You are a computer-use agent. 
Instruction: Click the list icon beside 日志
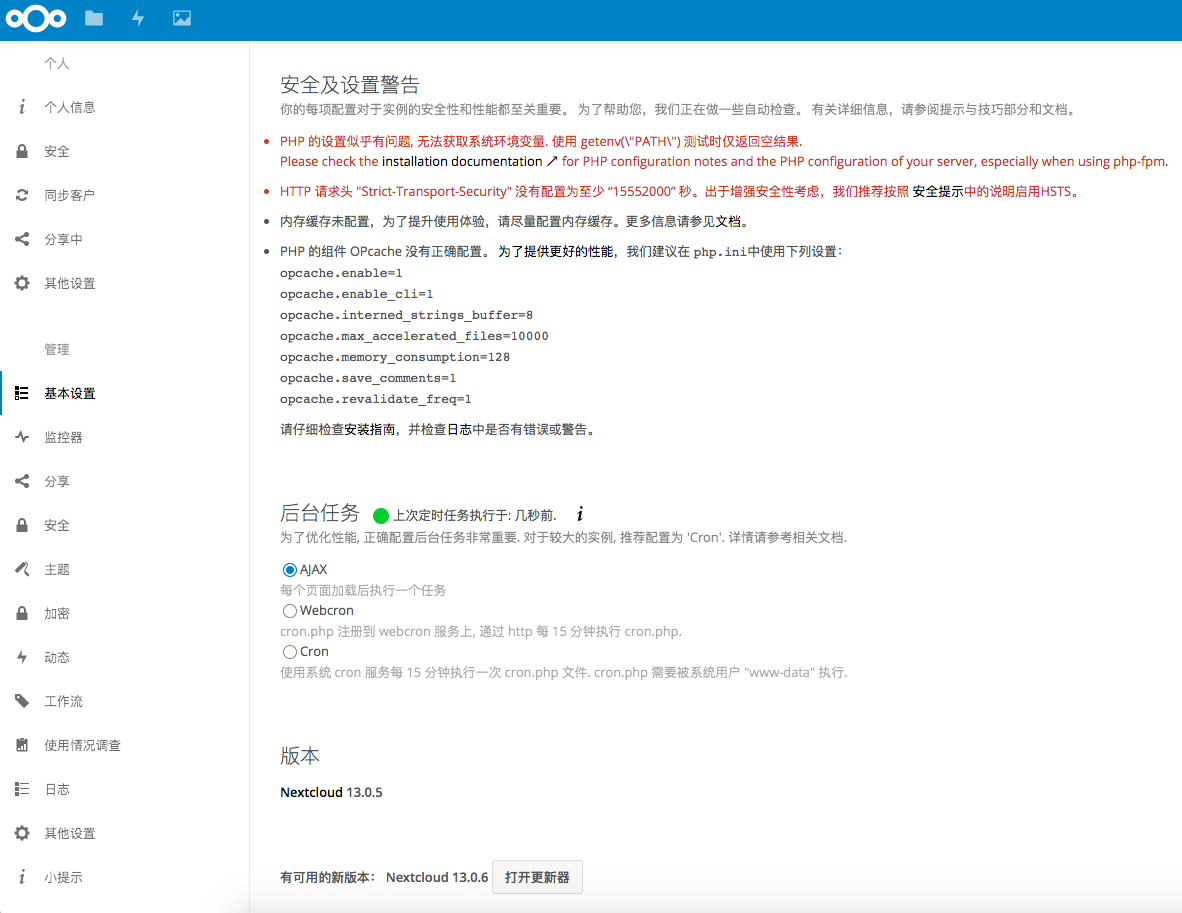[22, 789]
